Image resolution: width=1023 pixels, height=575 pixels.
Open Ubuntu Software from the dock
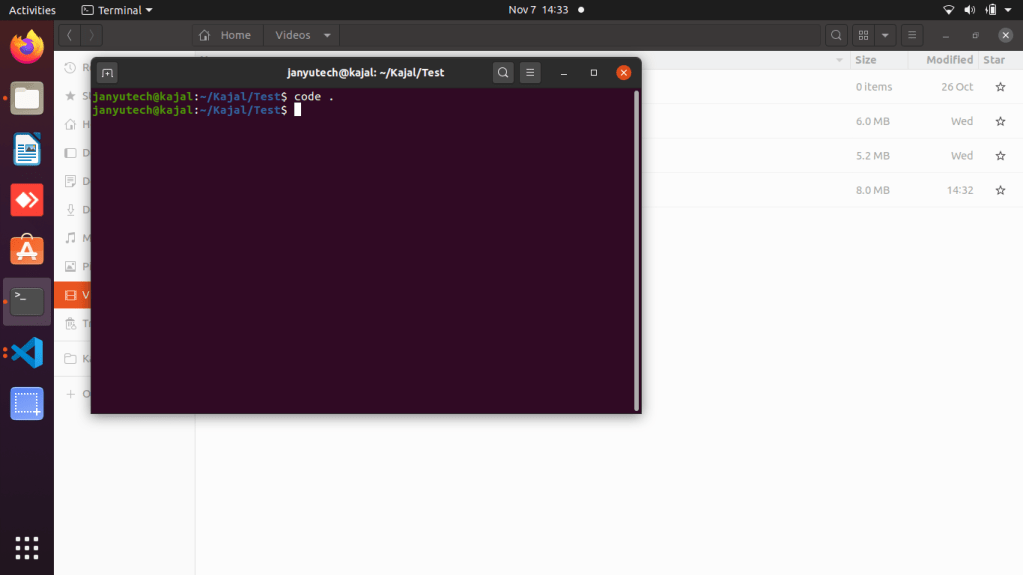(27, 250)
